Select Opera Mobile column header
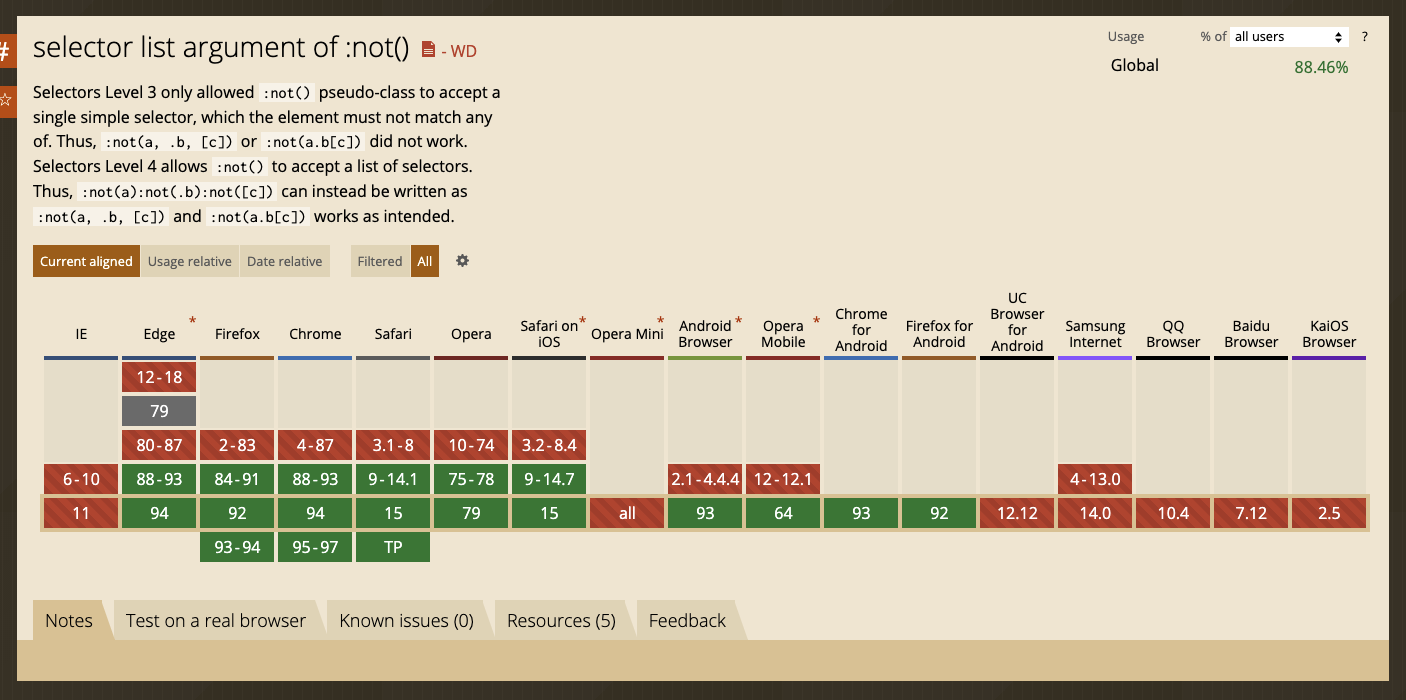This screenshot has width=1406, height=700. coord(783,334)
